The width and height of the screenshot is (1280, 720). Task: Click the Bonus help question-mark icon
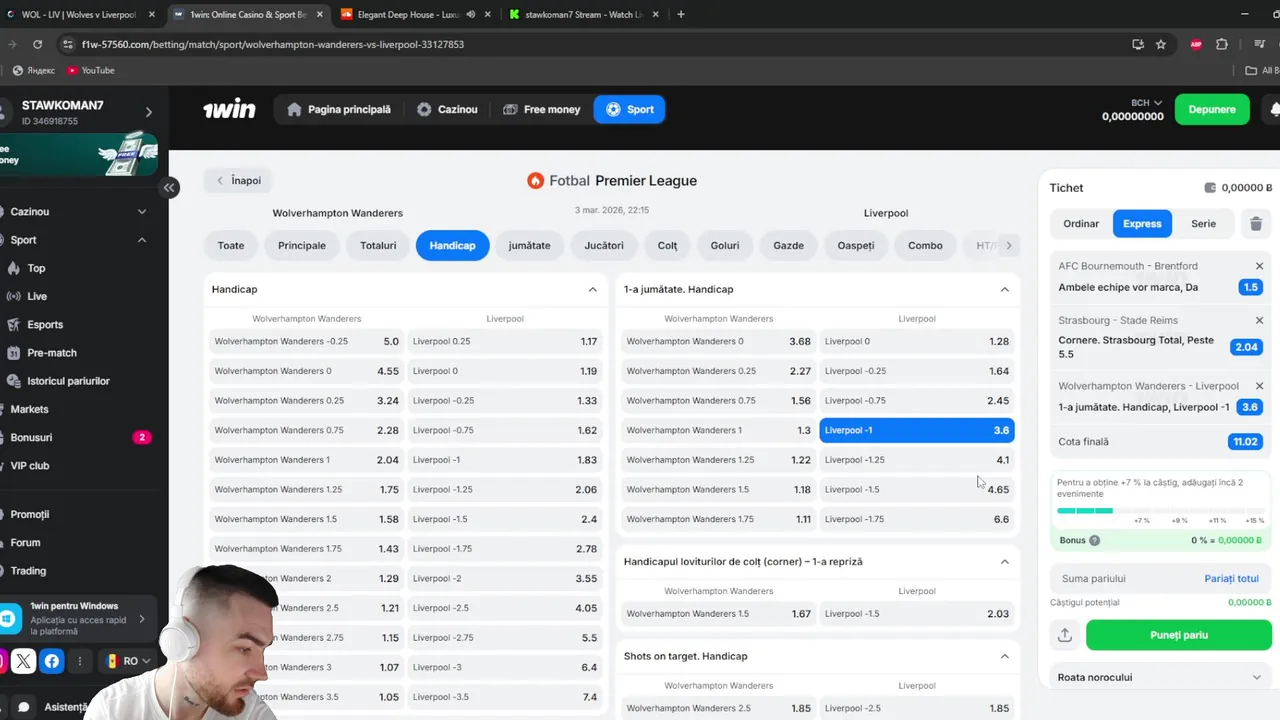pyautogui.click(x=1094, y=540)
